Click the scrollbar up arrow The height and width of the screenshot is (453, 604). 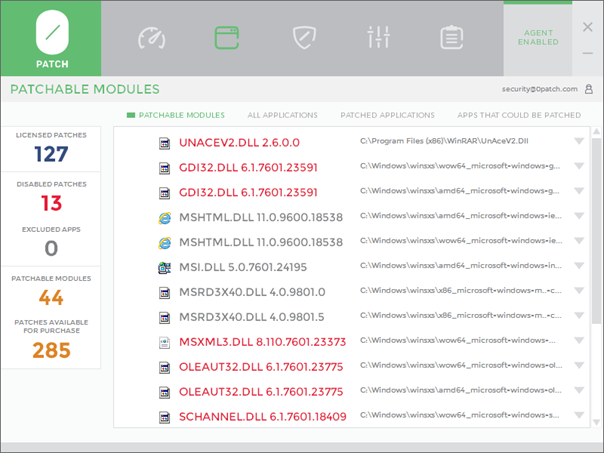click(x=596, y=132)
